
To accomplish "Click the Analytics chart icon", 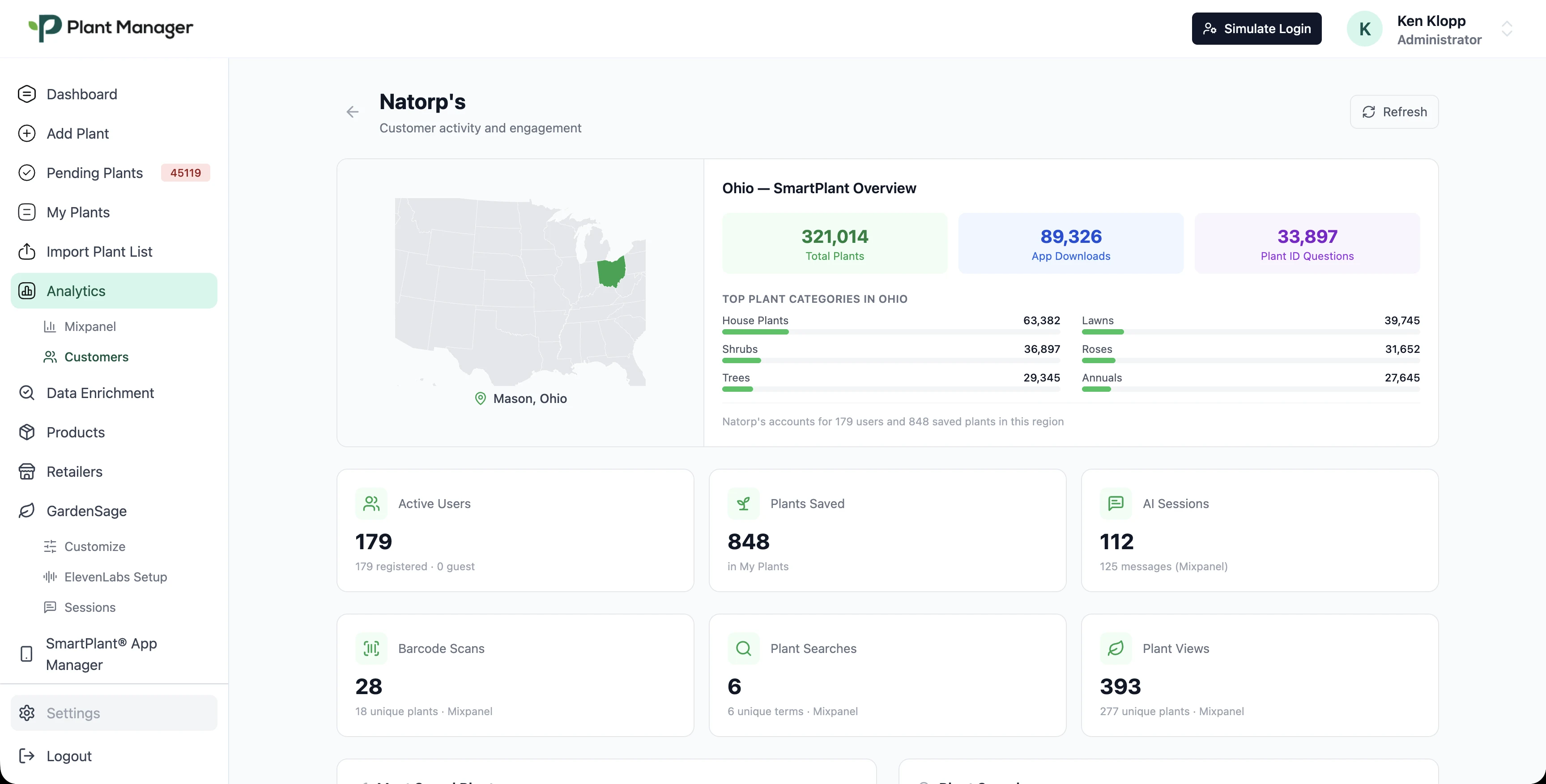I will click(26, 291).
